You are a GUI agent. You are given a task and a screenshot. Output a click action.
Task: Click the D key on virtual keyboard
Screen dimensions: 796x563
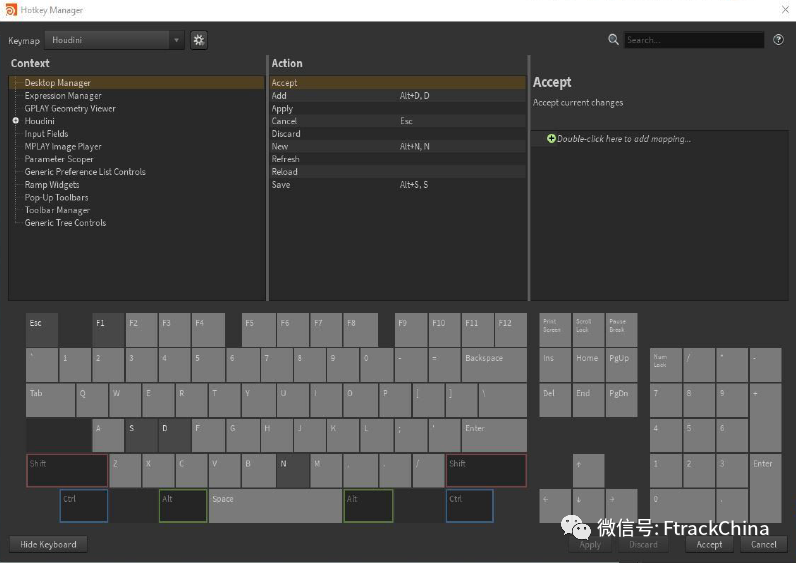[175, 435]
